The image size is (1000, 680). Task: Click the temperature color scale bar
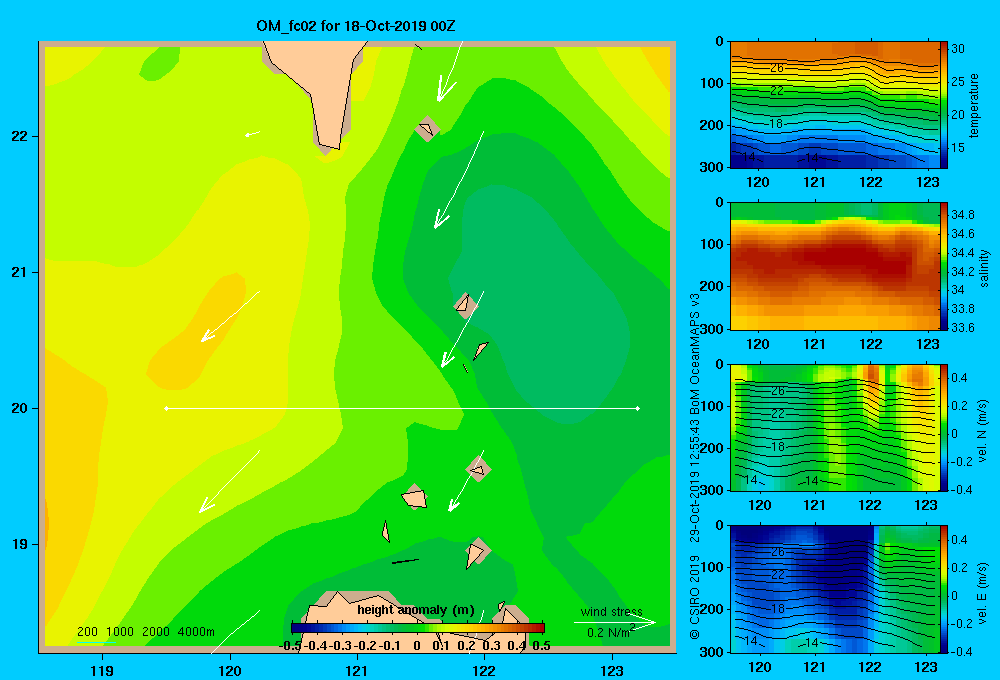[x=943, y=105]
